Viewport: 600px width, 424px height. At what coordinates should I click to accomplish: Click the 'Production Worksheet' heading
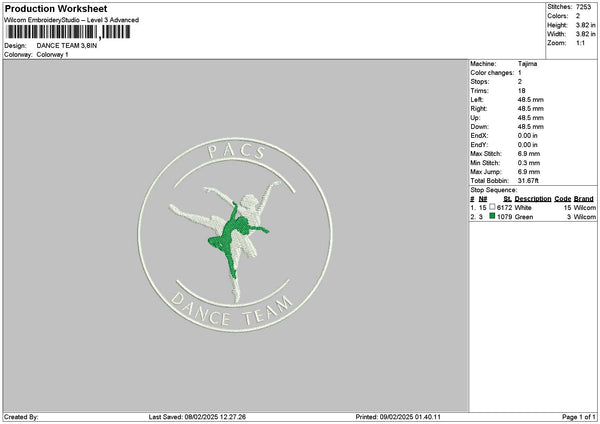point(56,8)
